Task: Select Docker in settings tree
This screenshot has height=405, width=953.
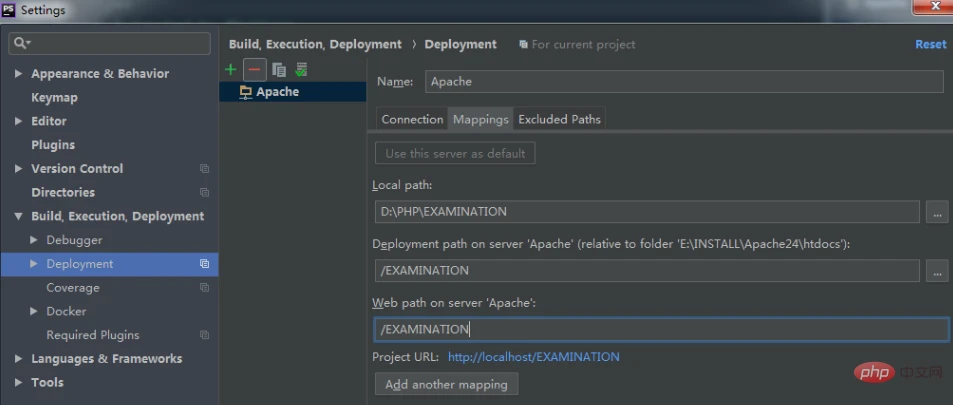Action: tap(66, 311)
